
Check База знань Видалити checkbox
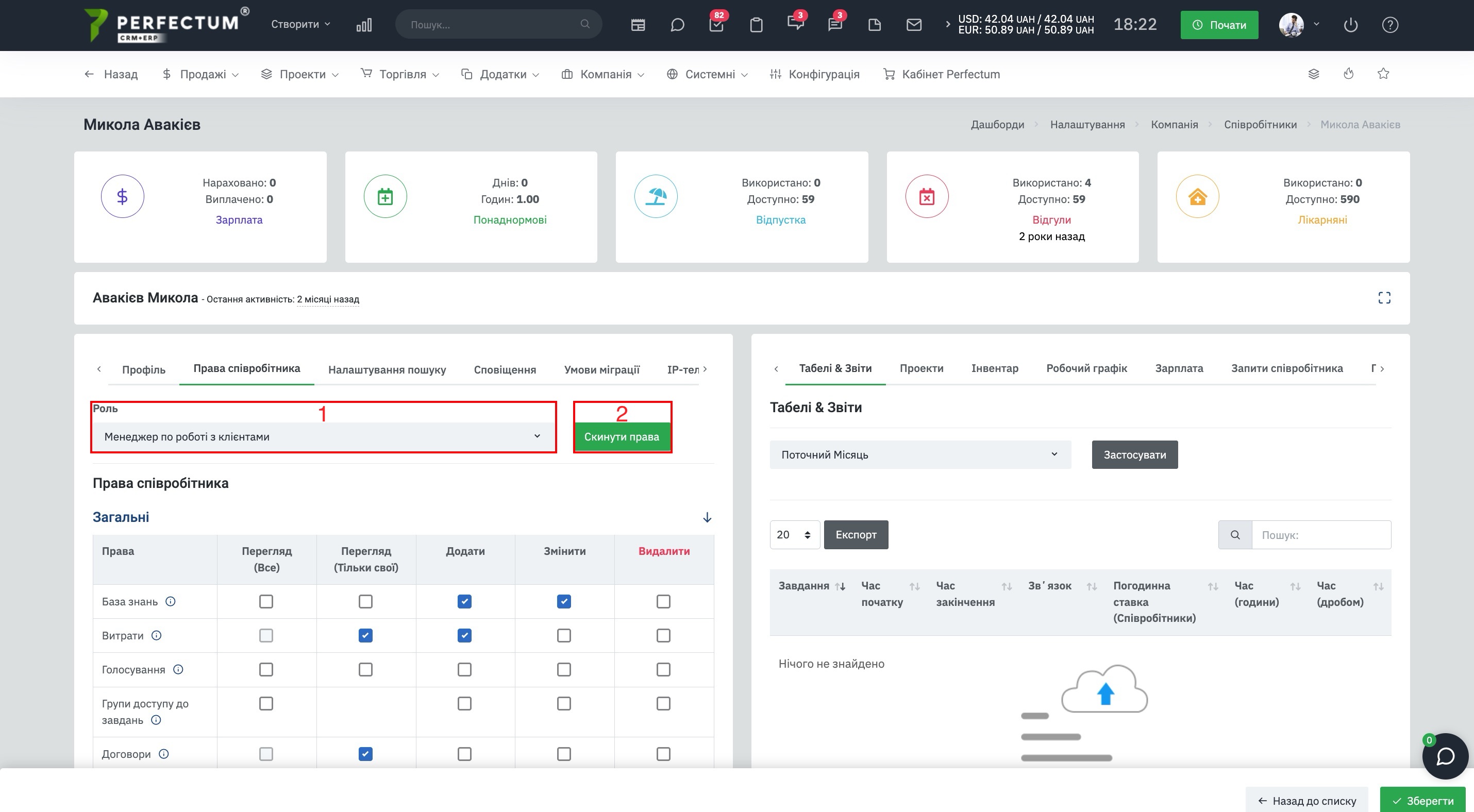coord(663,602)
